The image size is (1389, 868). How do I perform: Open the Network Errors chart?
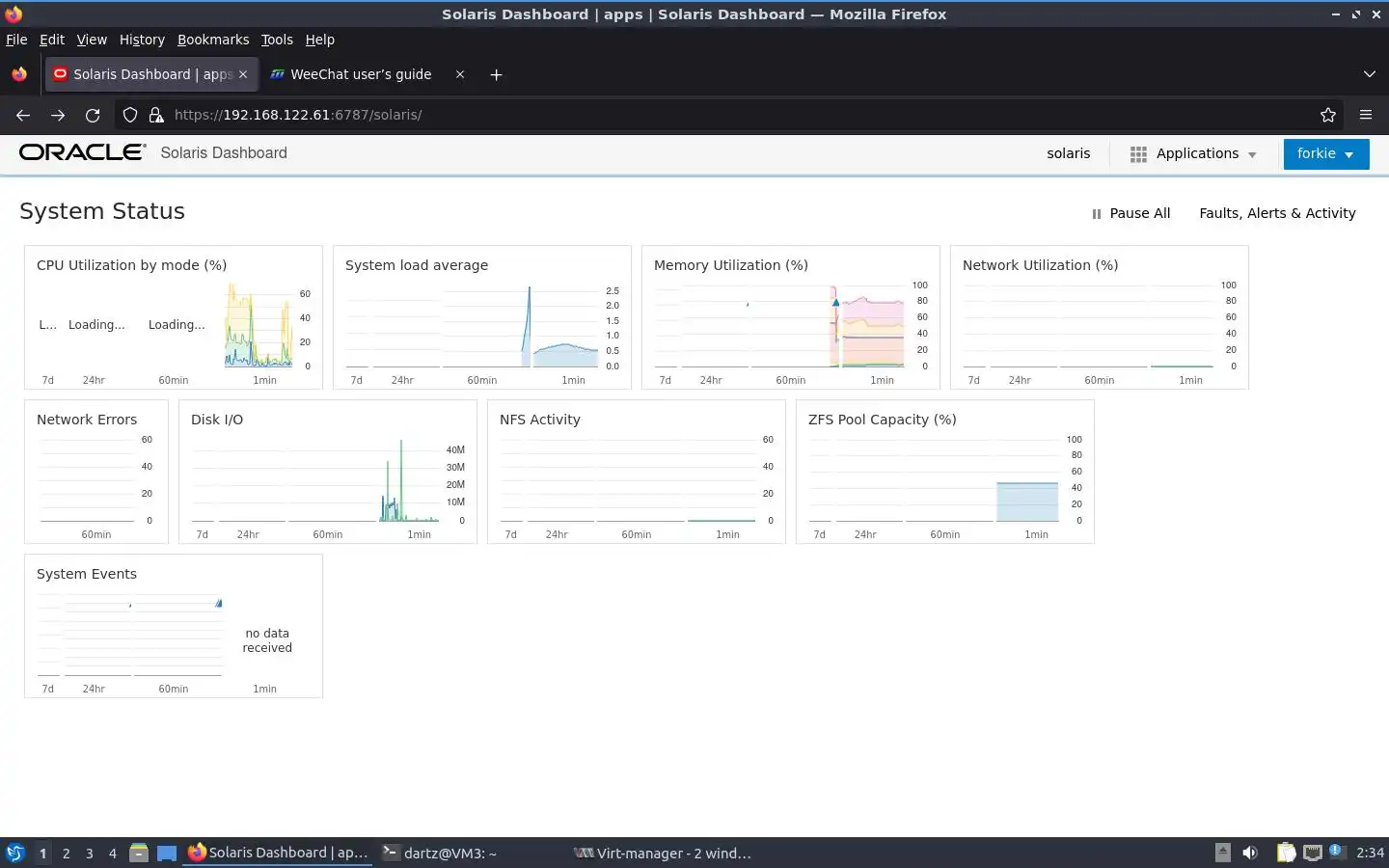click(96, 472)
